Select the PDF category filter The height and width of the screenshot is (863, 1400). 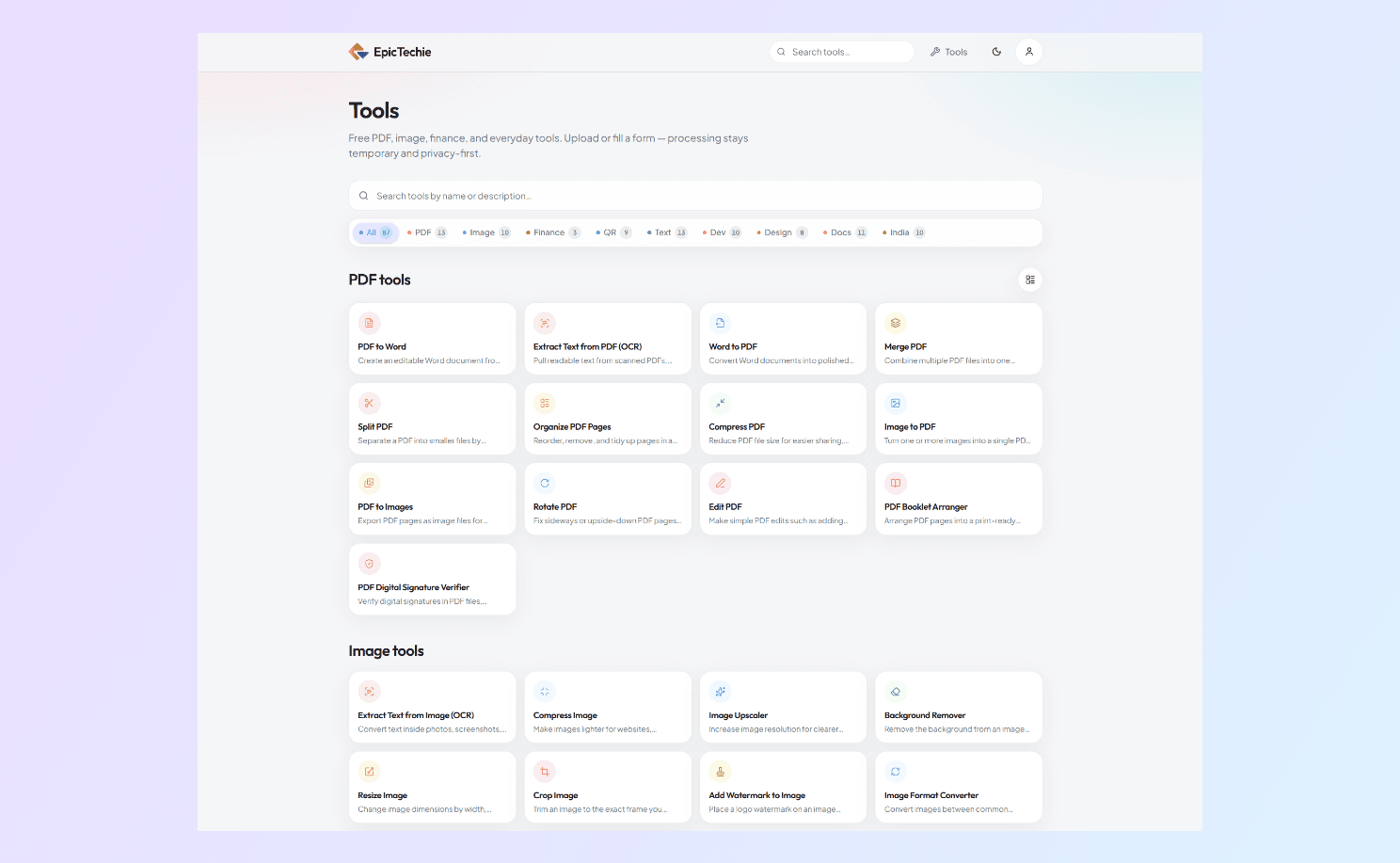[x=427, y=232]
